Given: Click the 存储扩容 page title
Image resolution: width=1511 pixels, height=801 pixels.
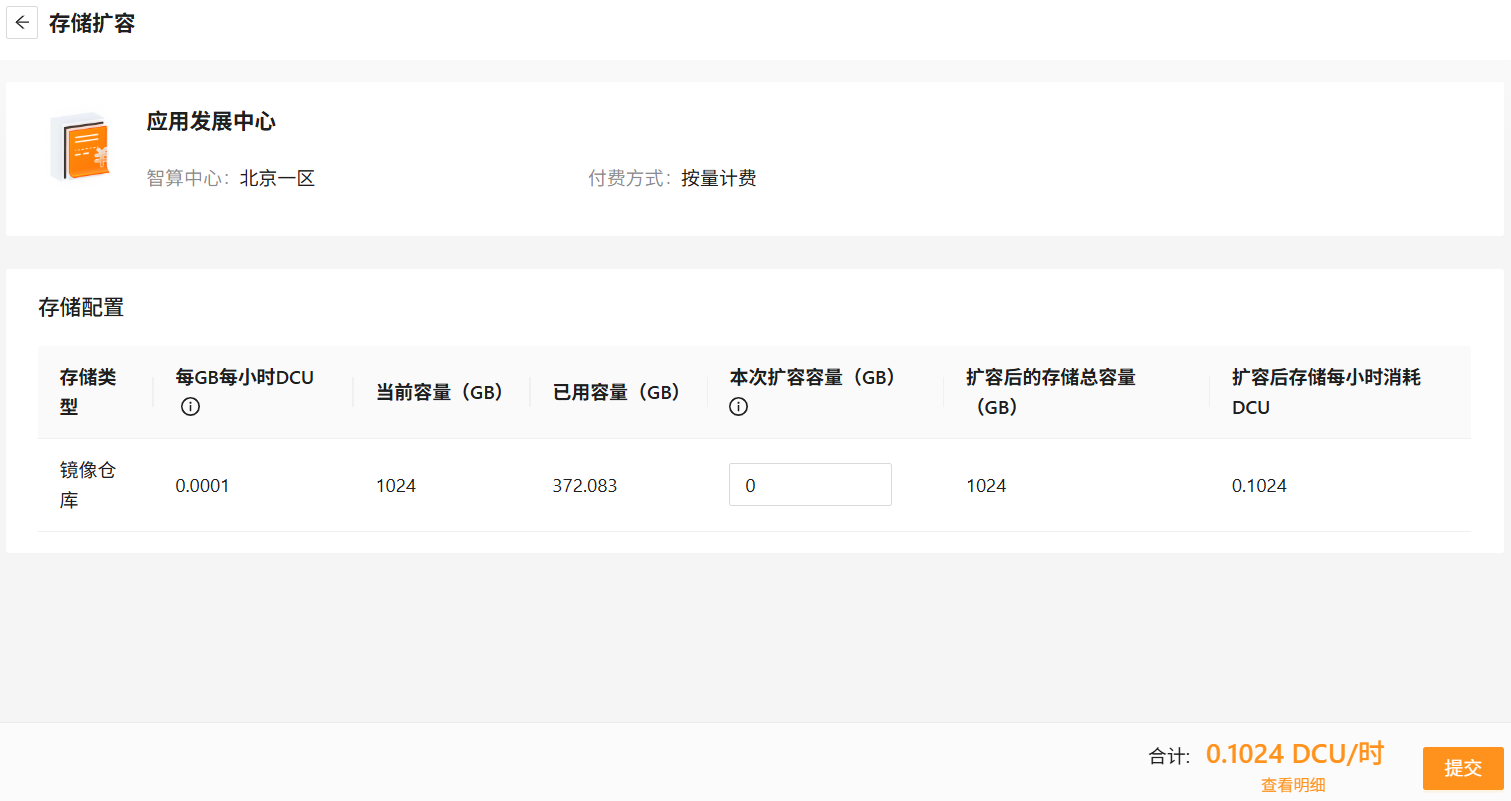Looking at the screenshot, I should (x=92, y=23).
